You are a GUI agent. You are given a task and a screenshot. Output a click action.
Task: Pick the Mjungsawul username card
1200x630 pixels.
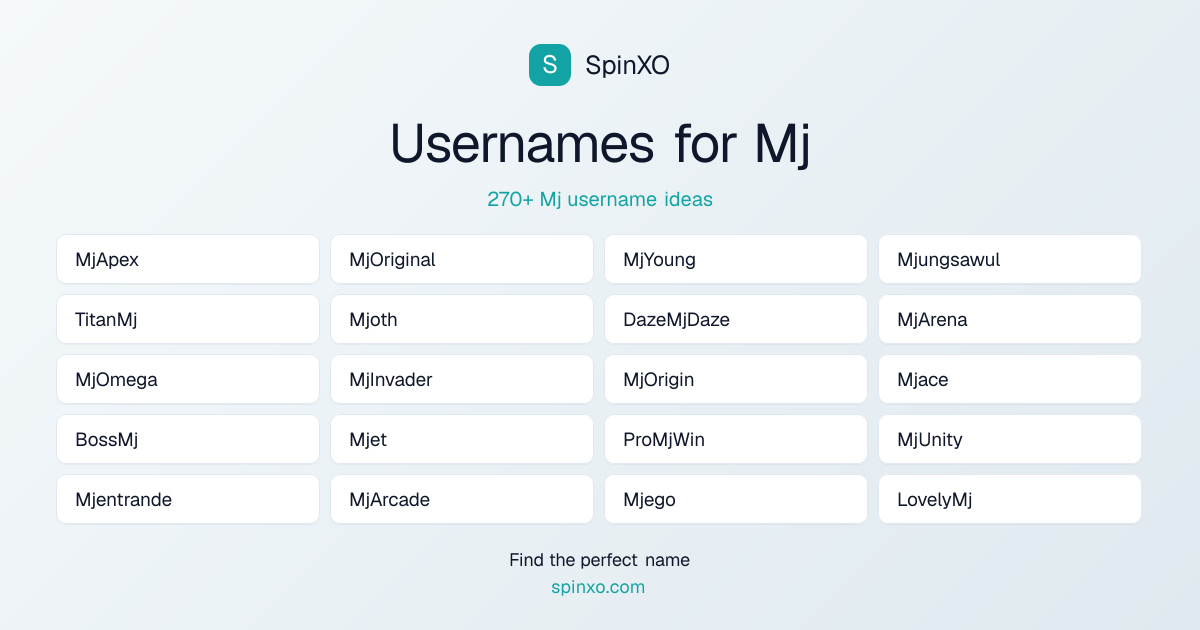(x=1010, y=259)
